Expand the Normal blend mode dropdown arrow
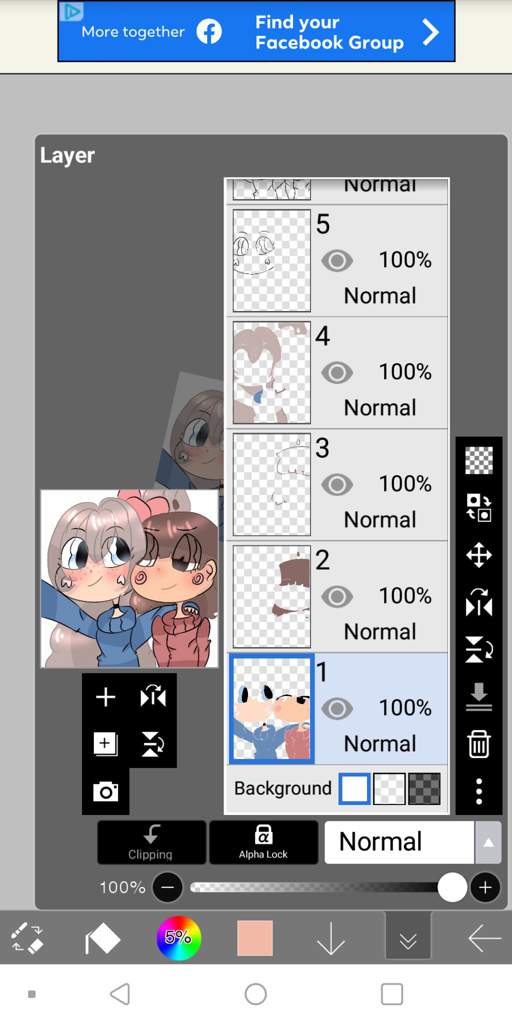 pyautogui.click(x=488, y=842)
